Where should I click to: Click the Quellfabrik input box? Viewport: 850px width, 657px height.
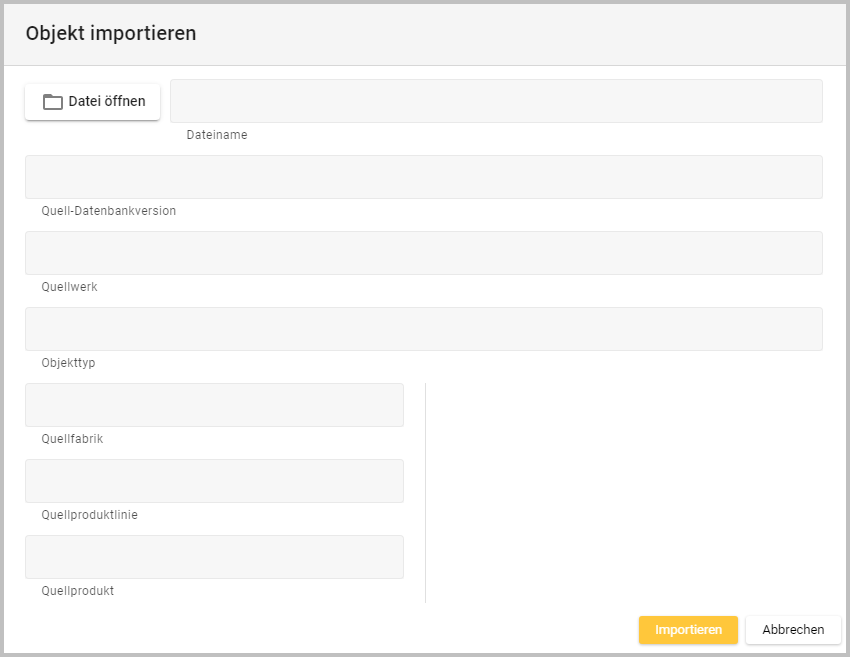(214, 405)
